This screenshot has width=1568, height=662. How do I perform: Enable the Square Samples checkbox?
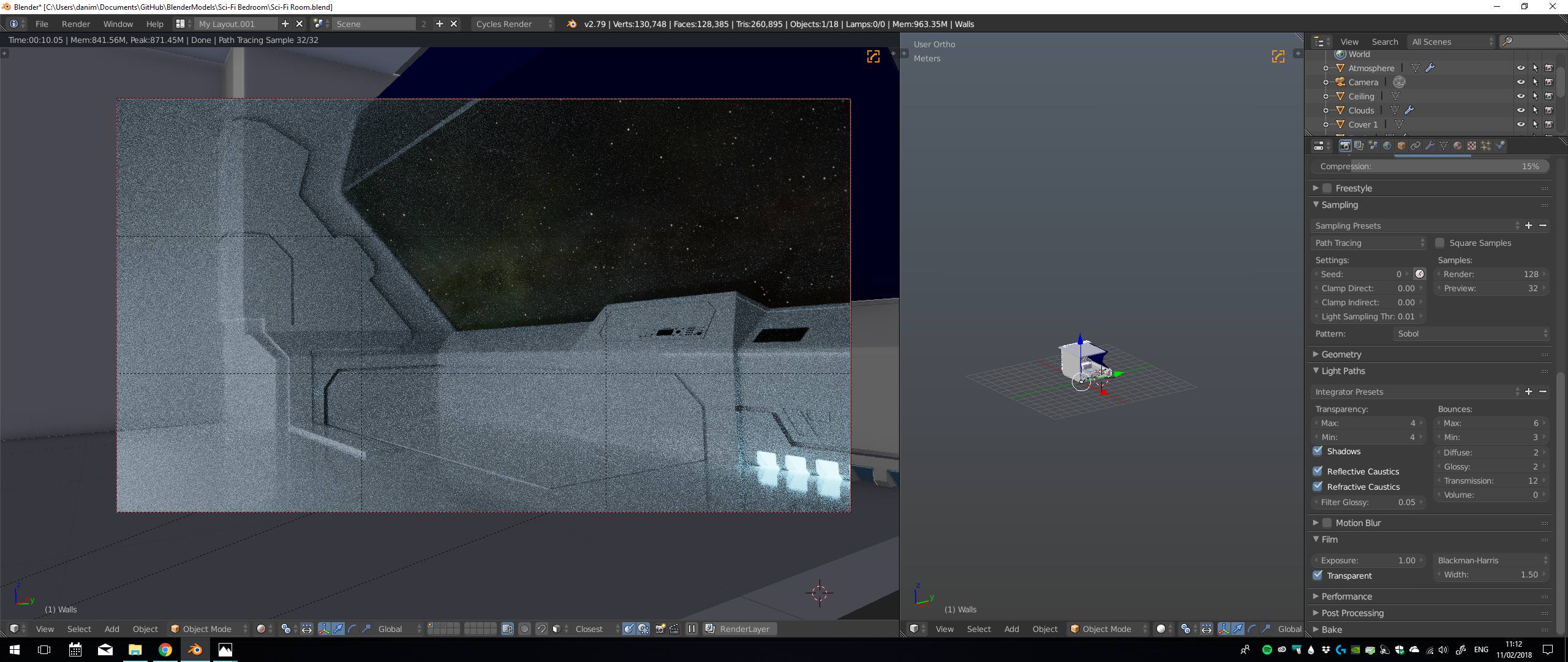pos(1440,243)
